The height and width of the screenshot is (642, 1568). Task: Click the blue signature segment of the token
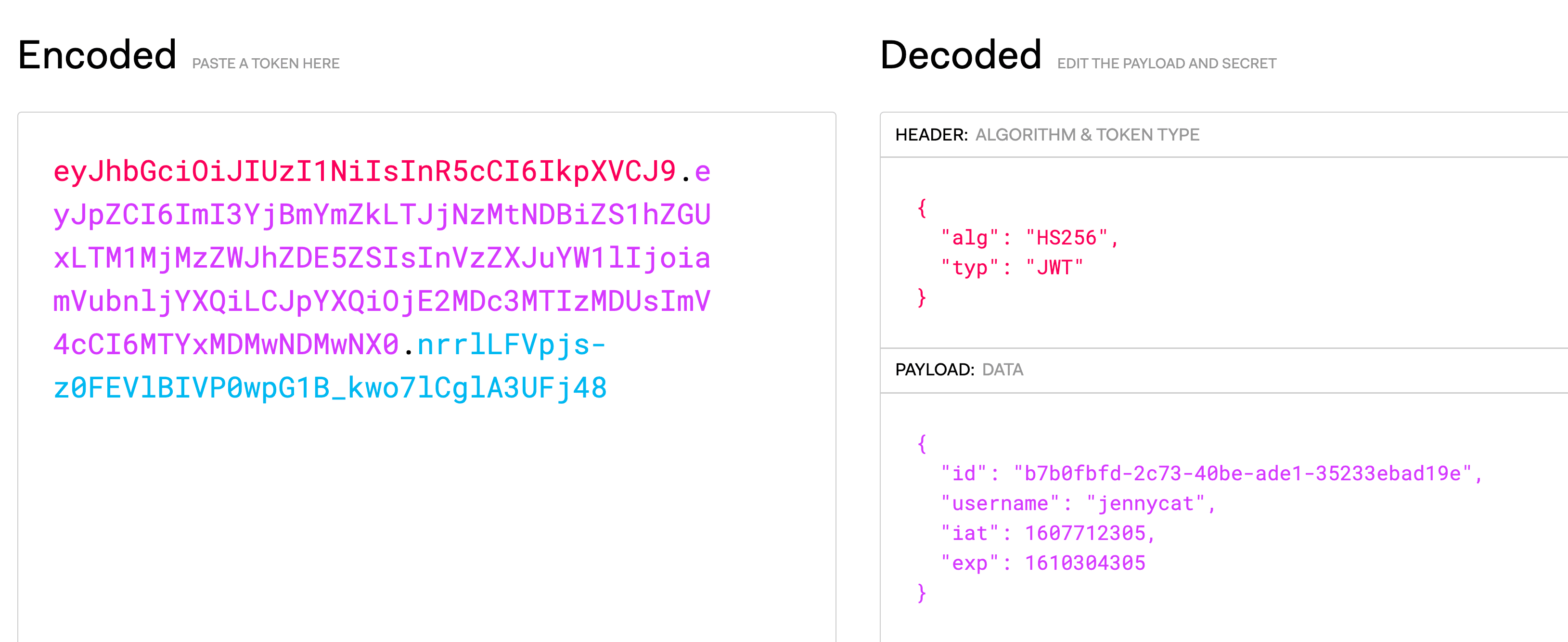point(330,388)
